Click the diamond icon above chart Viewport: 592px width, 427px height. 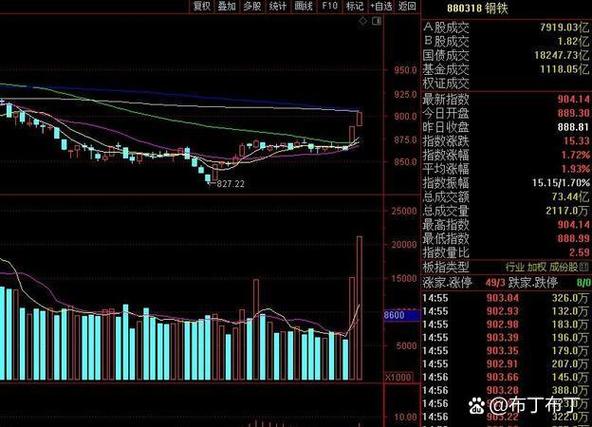362,22
